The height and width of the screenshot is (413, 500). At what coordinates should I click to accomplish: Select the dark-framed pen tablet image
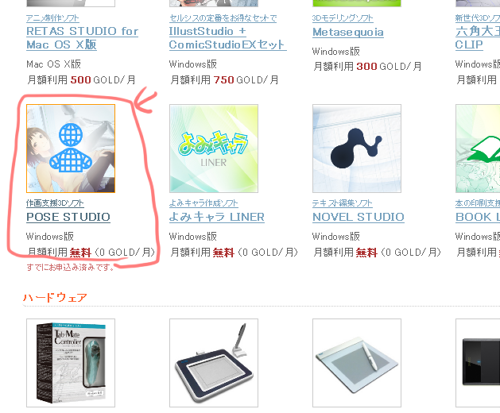coord(214,363)
